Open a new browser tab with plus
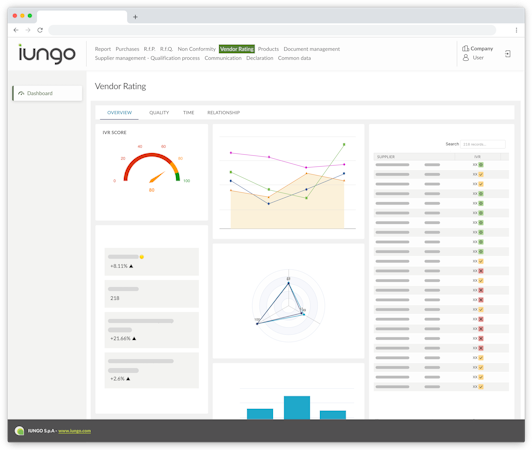Image resolution: width=532 pixels, height=450 pixels. coord(135,17)
